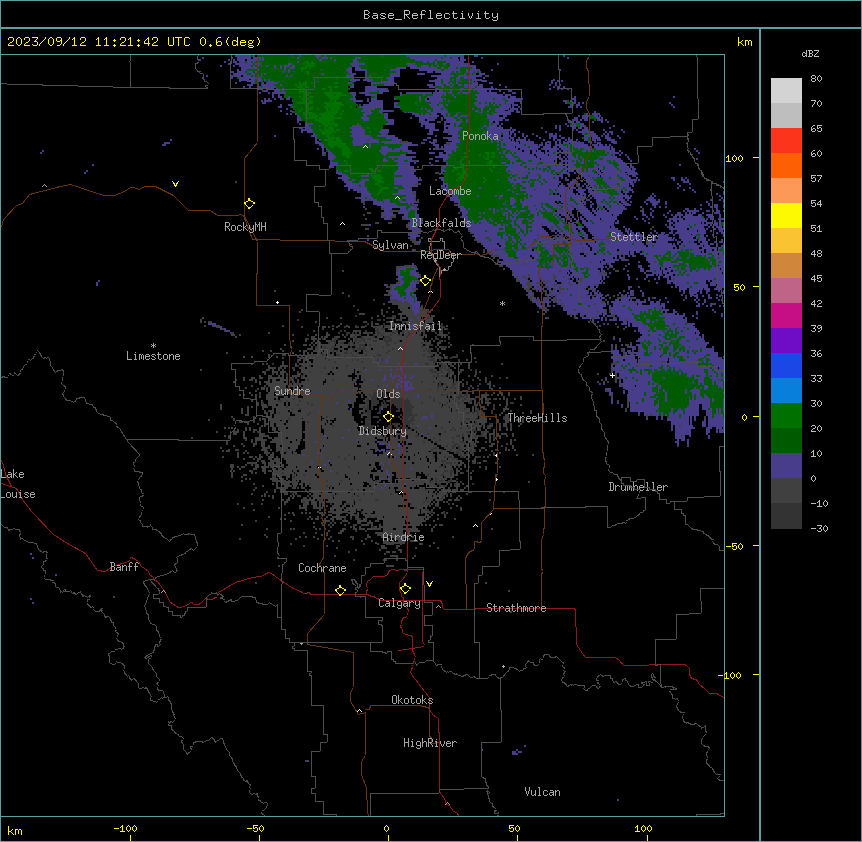This screenshot has width=862, height=842.
Task: Click the RockyMH label
Action: [x=245, y=227]
